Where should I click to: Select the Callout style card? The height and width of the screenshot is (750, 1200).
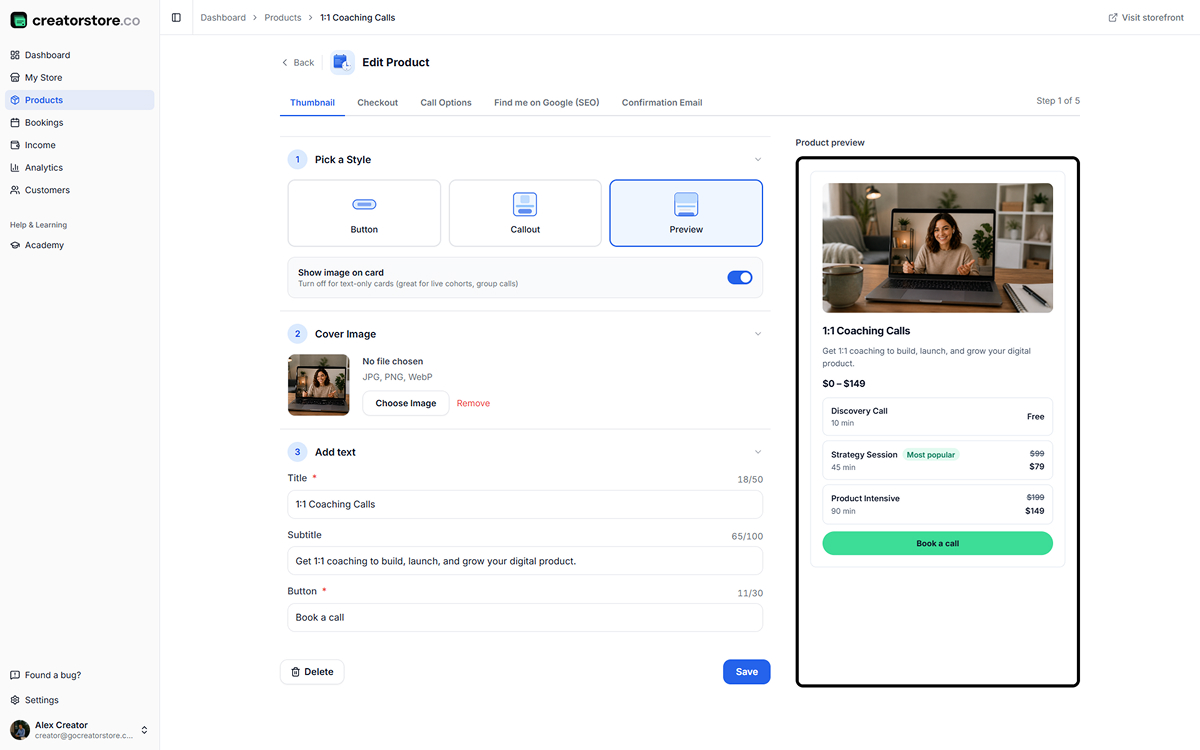(525, 213)
